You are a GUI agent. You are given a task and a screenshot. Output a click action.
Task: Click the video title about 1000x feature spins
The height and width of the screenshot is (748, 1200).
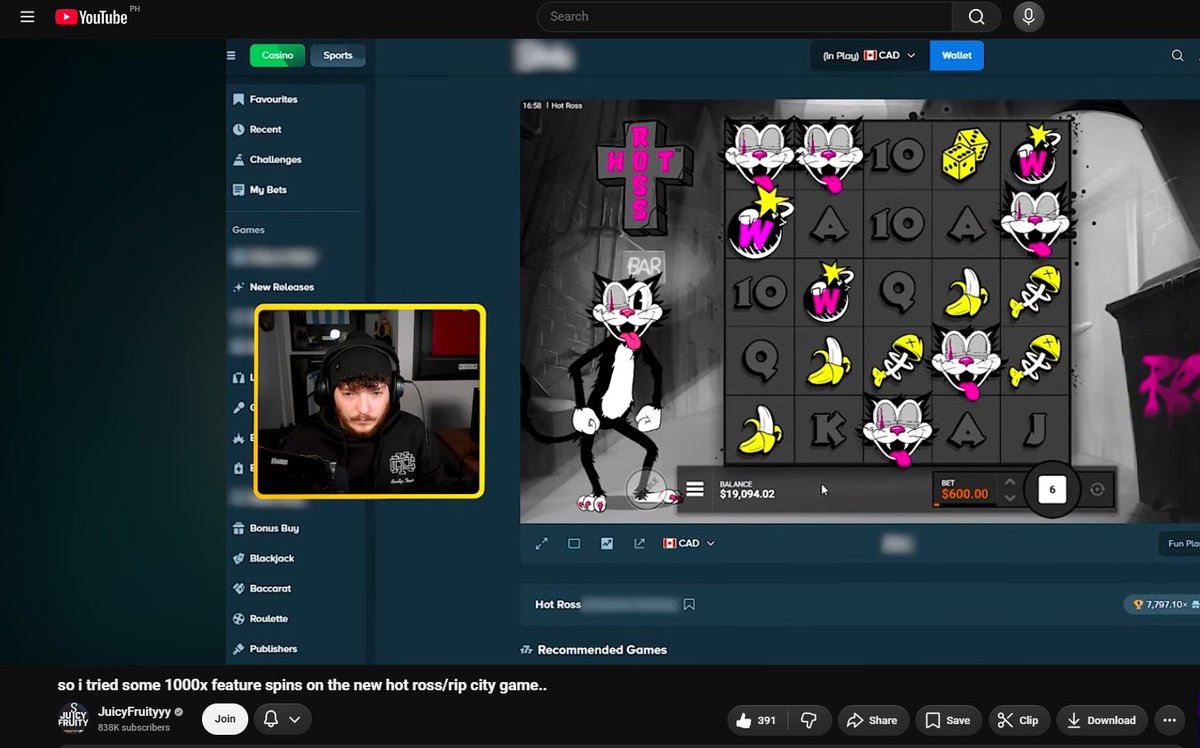pos(302,685)
